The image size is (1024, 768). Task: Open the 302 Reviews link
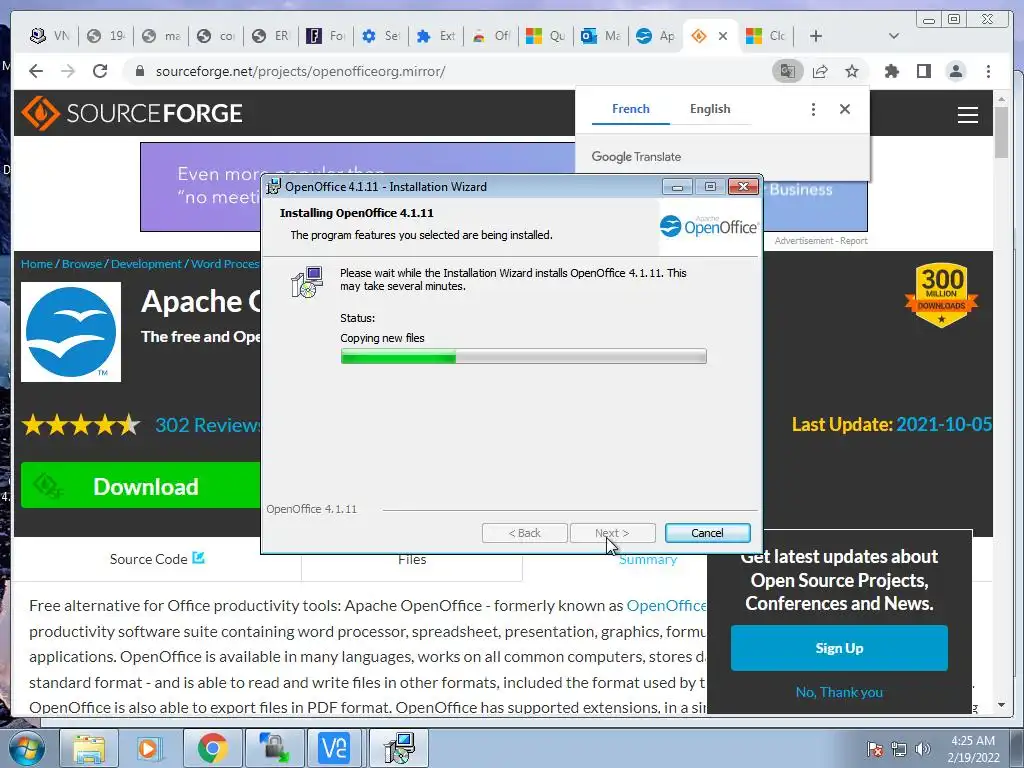pyautogui.click(x=207, y=425)
